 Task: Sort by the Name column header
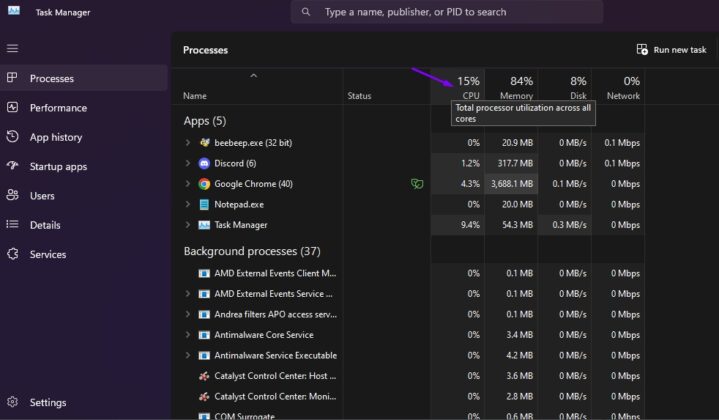pos(258,87)
